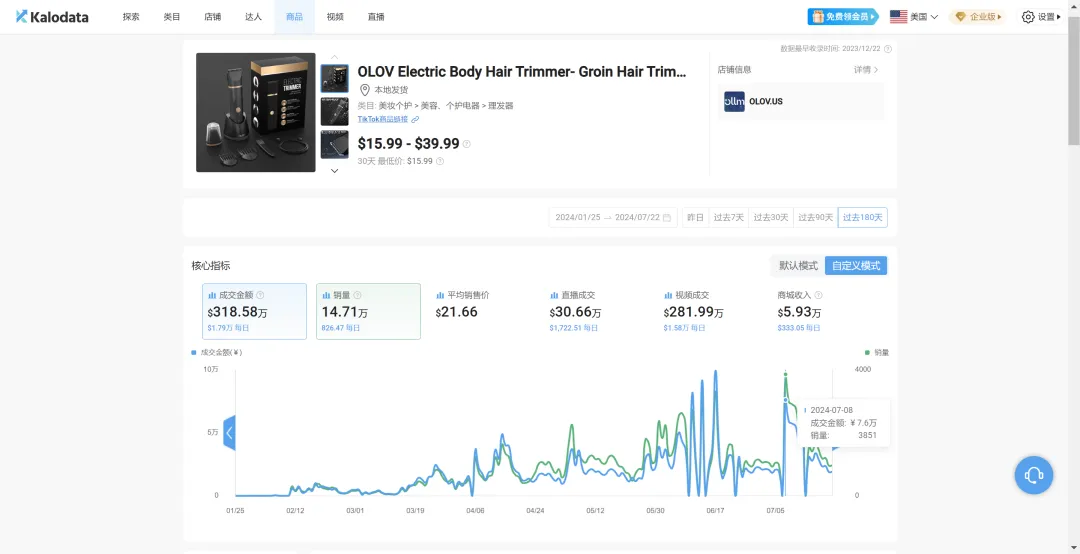The height and width of the screenshot is (554, 1080).
Task: Switch to 自定义模式
Action: point(856,265)
